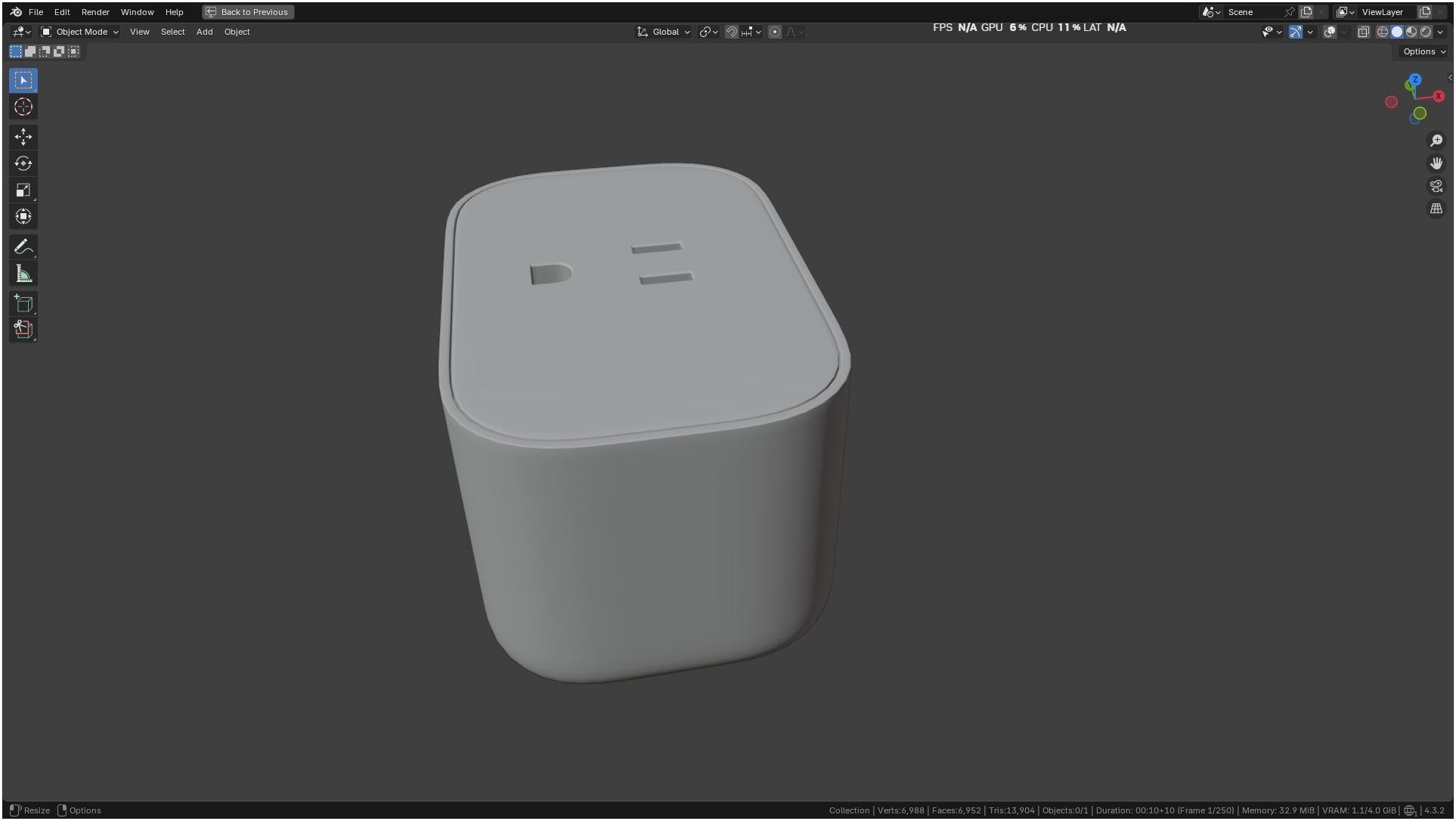Viewport: 1456px width, 821px height.
Task: Open the snapping options dropdown
Action: (751, 32)
